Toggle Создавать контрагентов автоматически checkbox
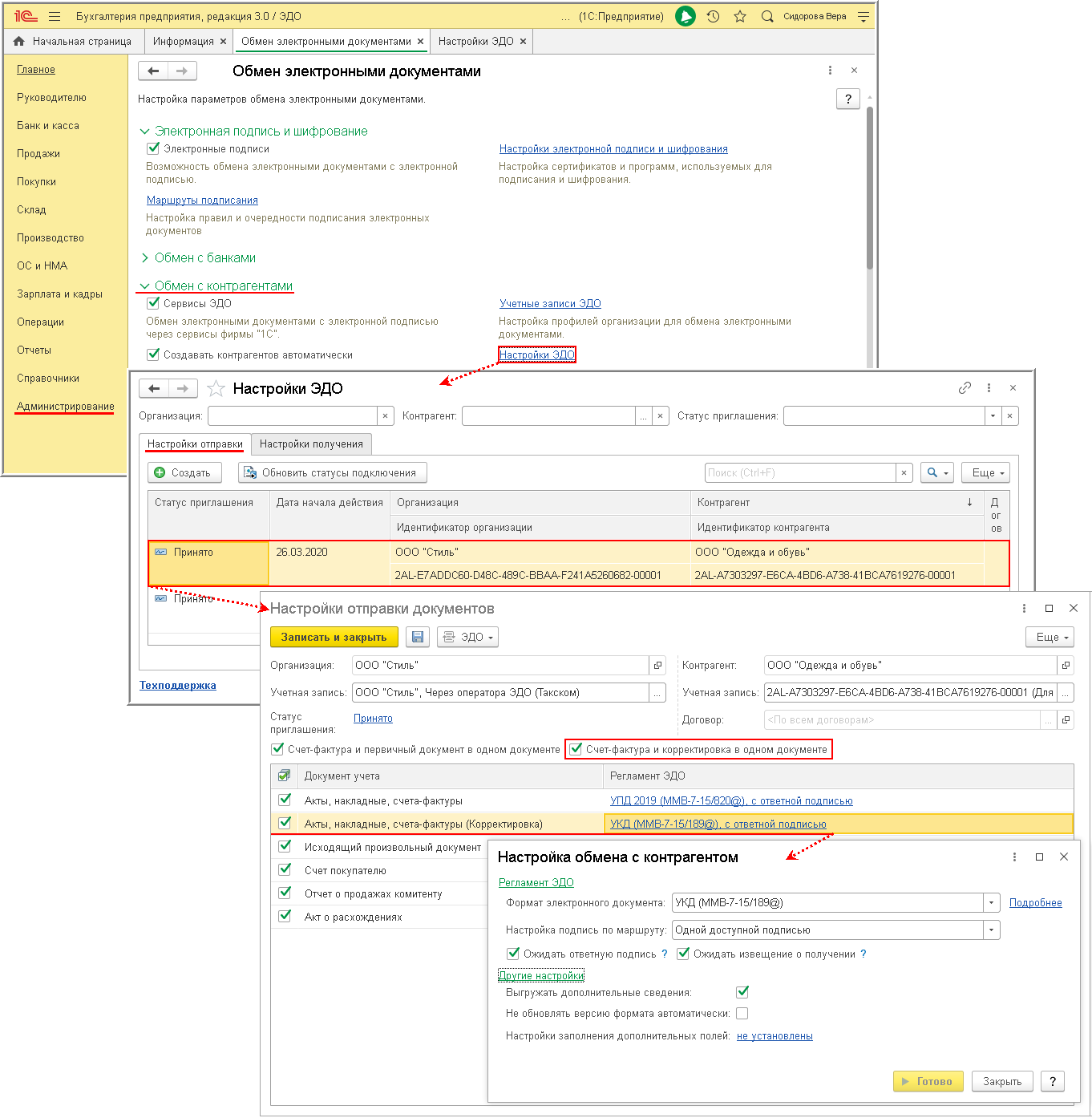1092x1118 pixels. click(153, 354)
